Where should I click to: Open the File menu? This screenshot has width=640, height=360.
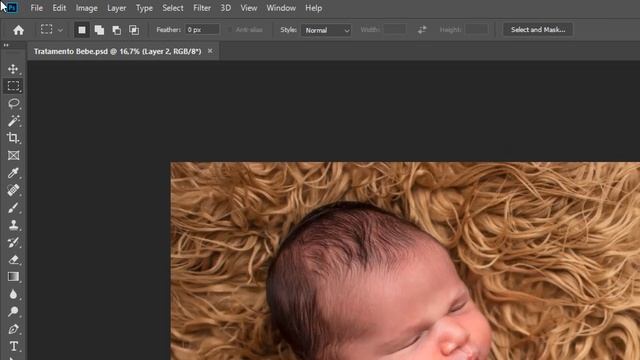36,8
